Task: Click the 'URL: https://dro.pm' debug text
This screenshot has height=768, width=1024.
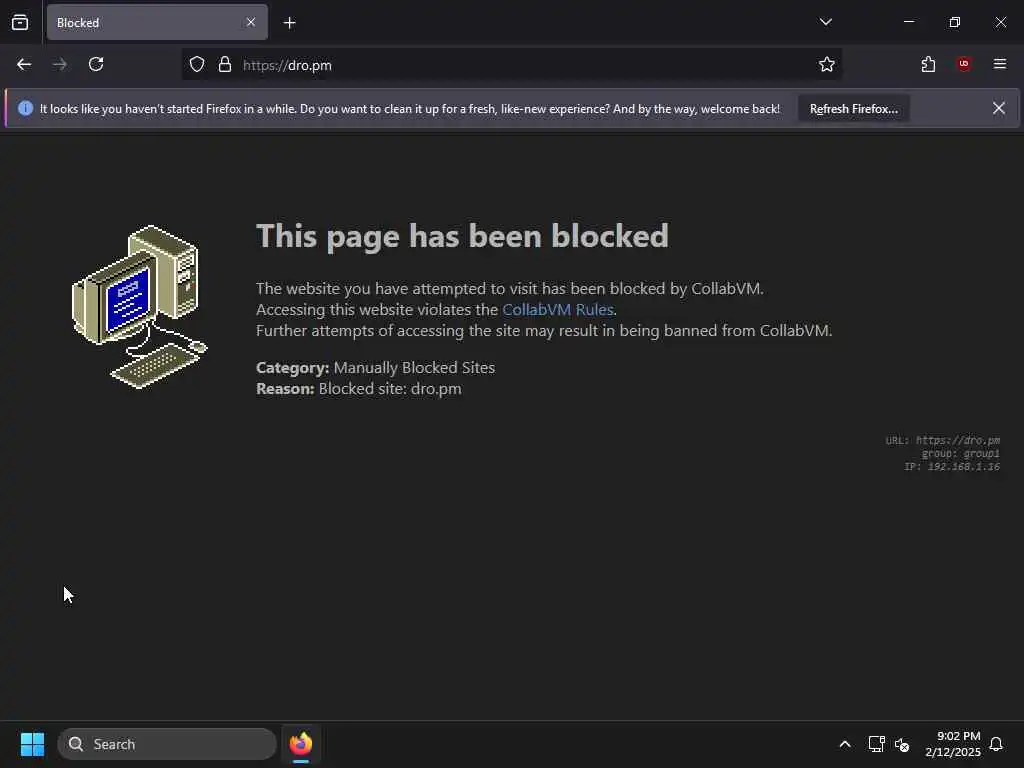Action: click(942, 440)
